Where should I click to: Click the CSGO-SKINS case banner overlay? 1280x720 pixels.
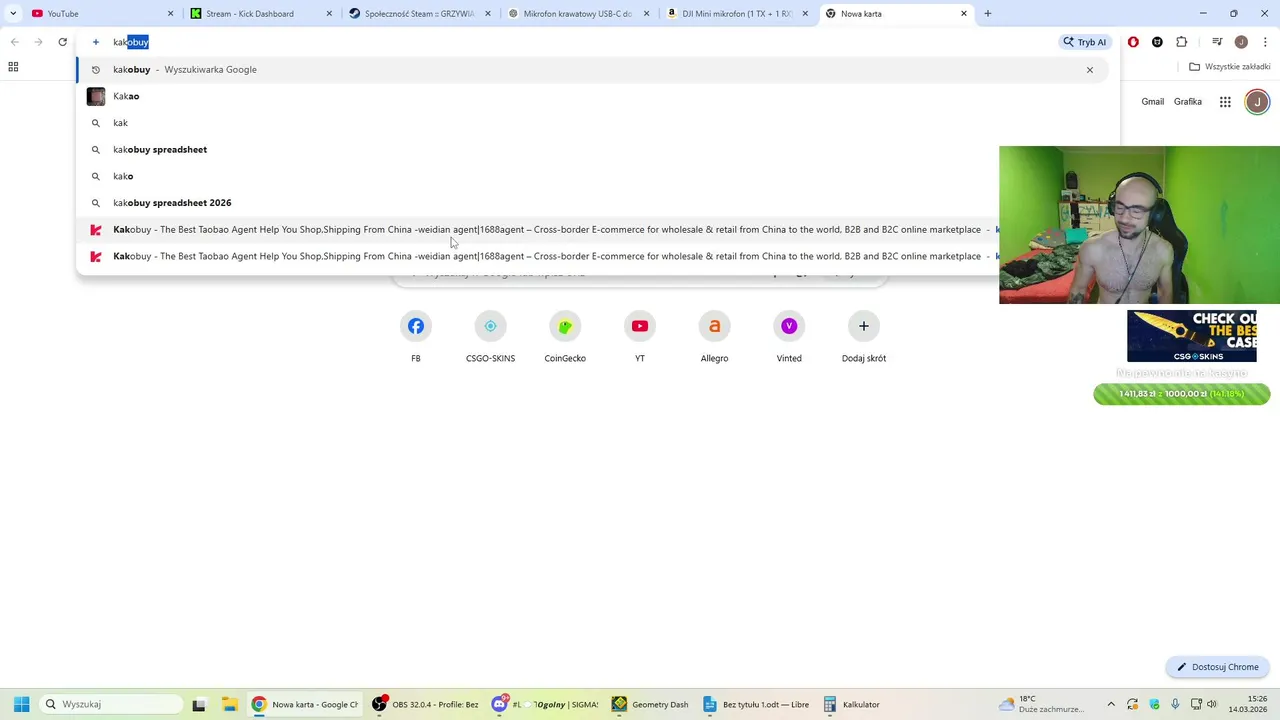click(1192, 336)
